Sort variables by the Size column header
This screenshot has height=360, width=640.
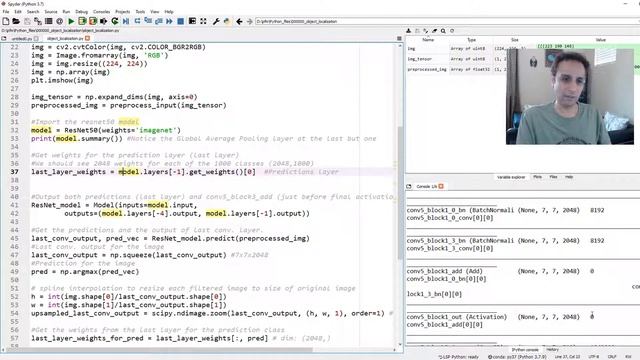(515, 40)
